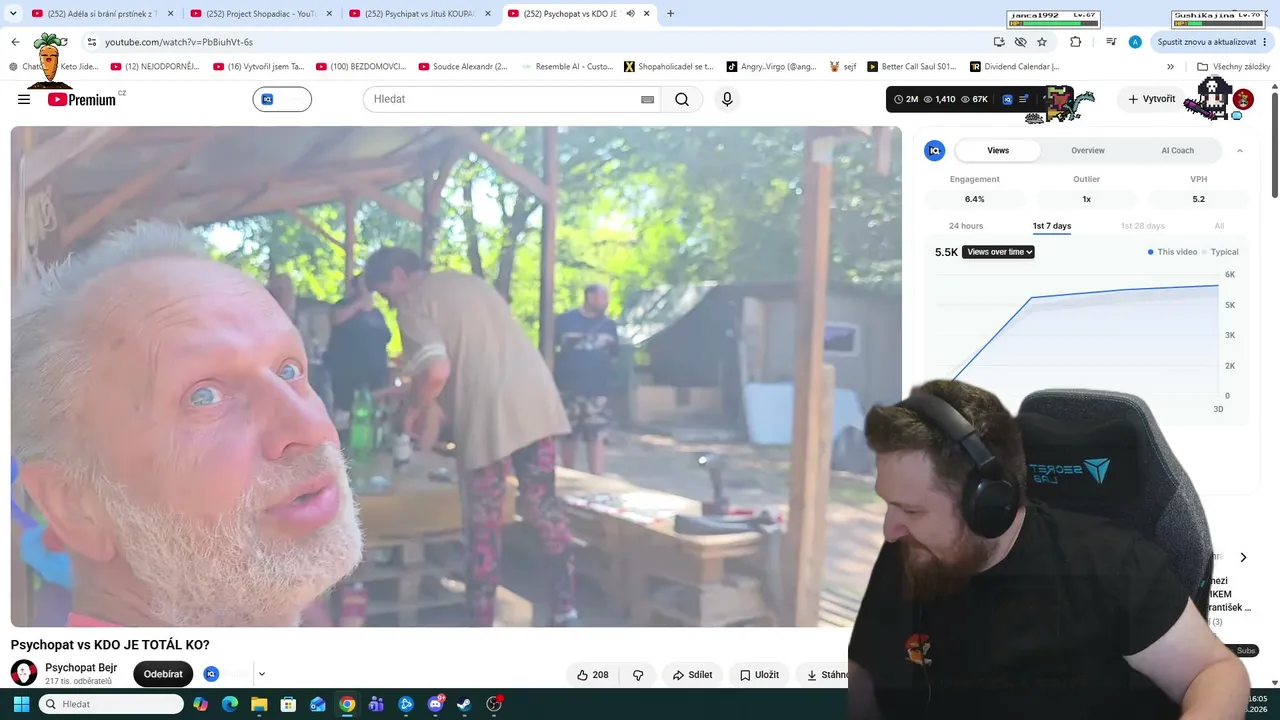Launch Steam from the taskbar
This screenshot has width=1280, height=720.
pyautogui.click(x=464, y=704)
